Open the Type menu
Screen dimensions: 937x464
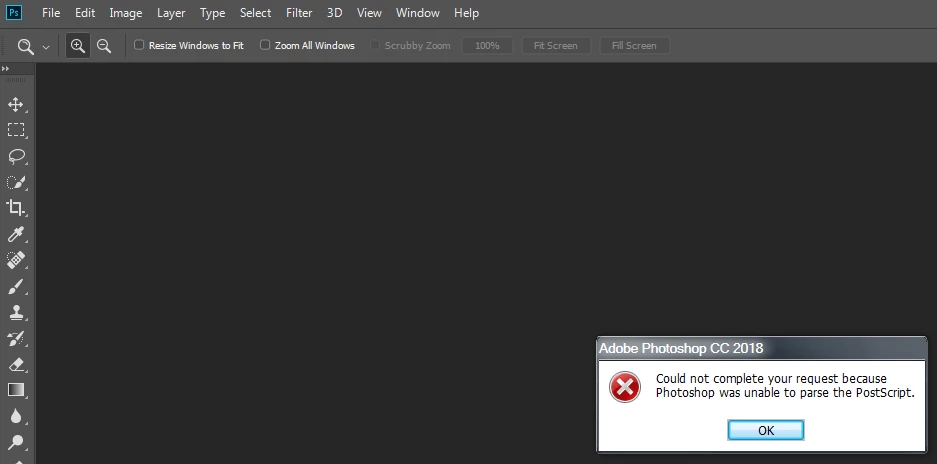click(212, 13)
